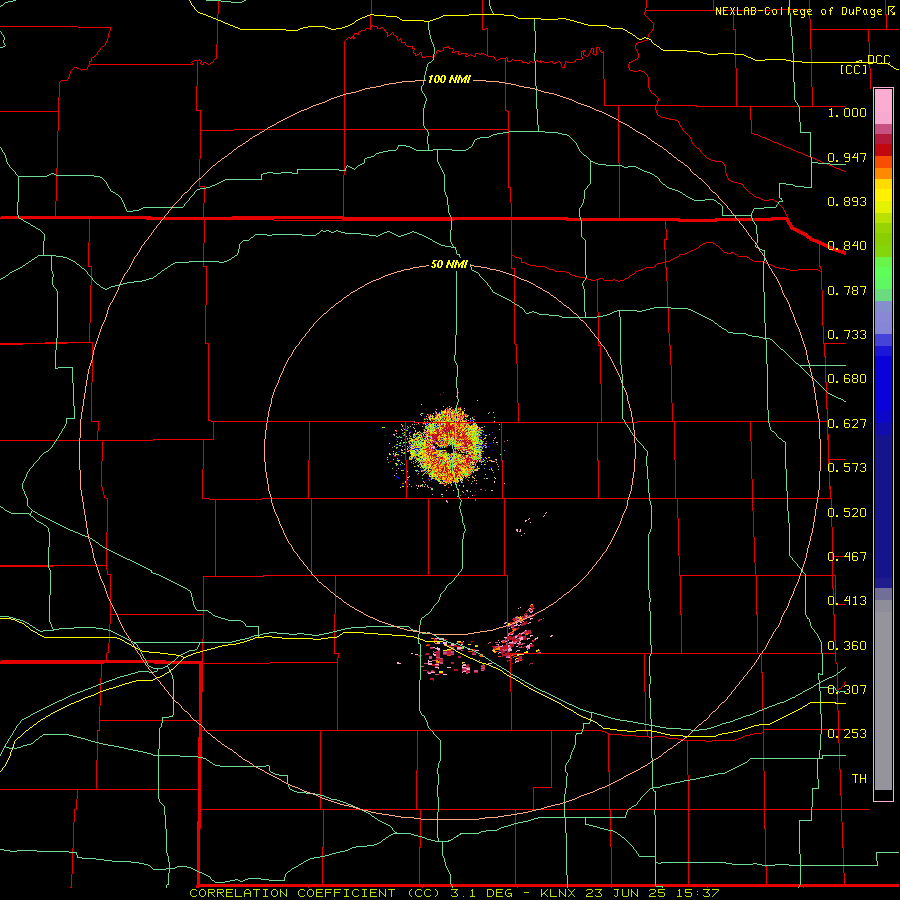Viewport: 900px width, 900px height.
Task: Select the 0.733 legend value
Action: pos(847,335)
